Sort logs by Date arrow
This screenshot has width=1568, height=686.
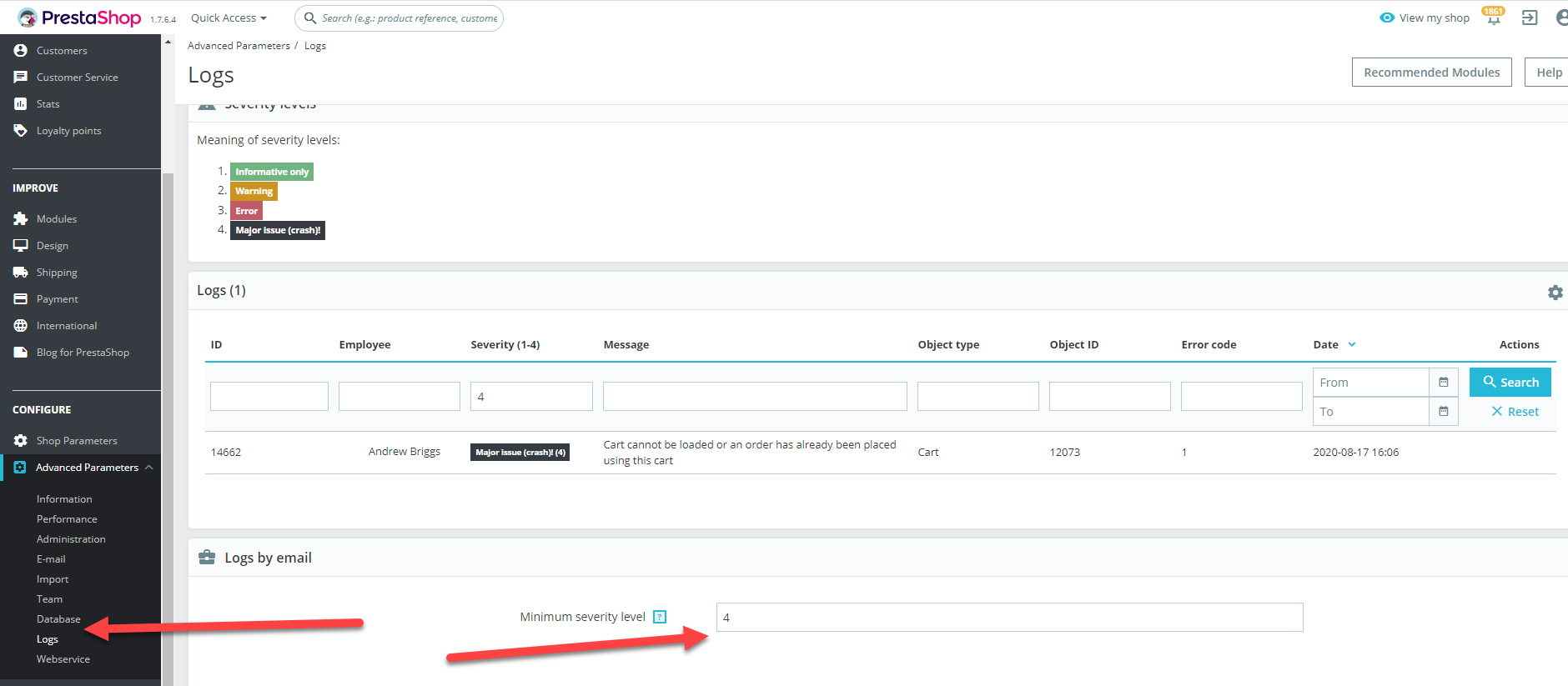point(1352,344)
